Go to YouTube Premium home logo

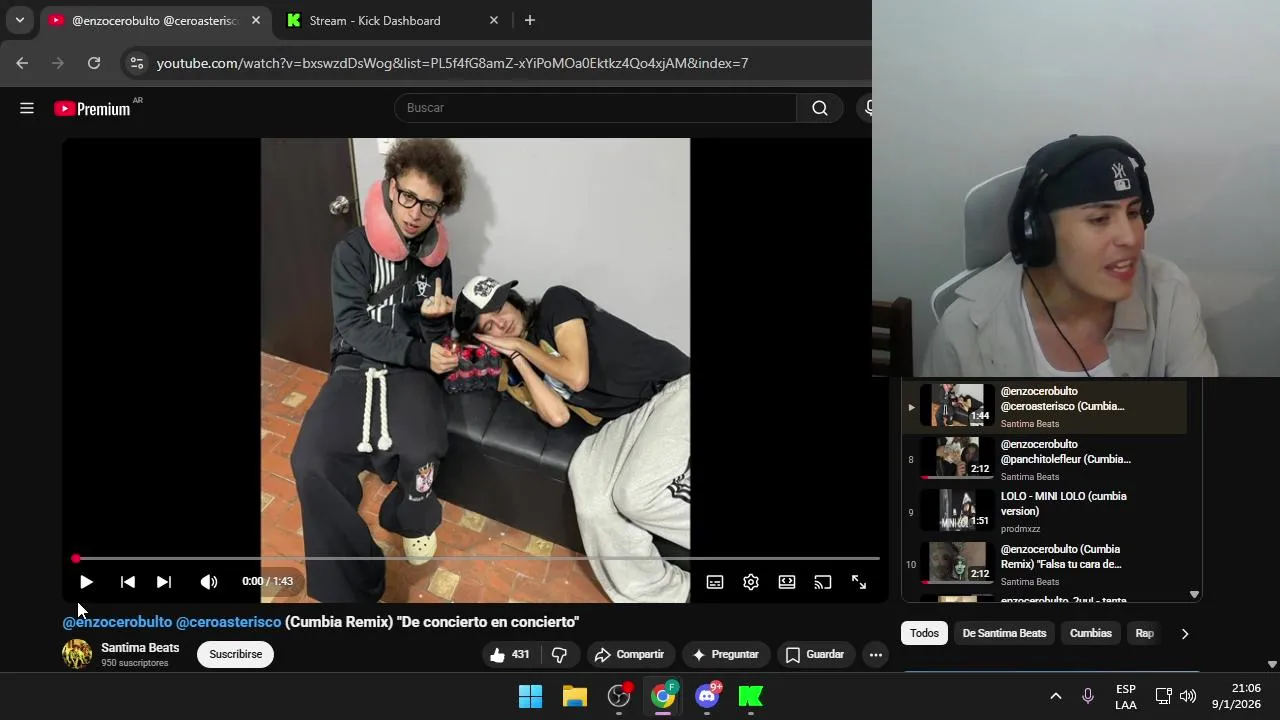pos(92,108)
